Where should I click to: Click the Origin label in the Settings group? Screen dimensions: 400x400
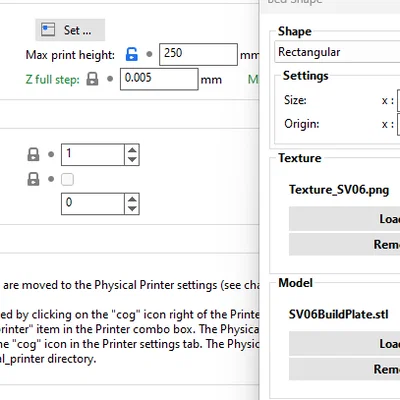(x=302, y=124)
